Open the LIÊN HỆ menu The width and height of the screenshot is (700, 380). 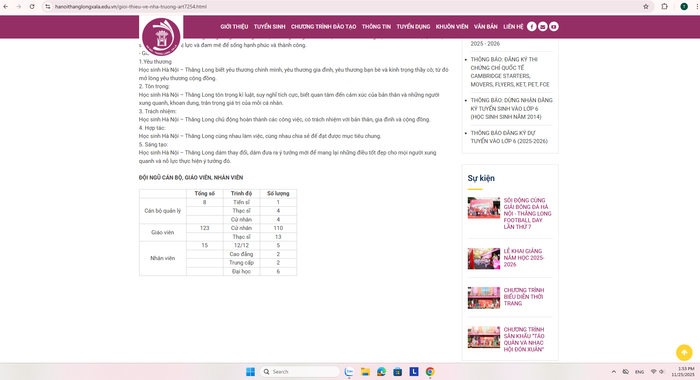pos(513,27)
